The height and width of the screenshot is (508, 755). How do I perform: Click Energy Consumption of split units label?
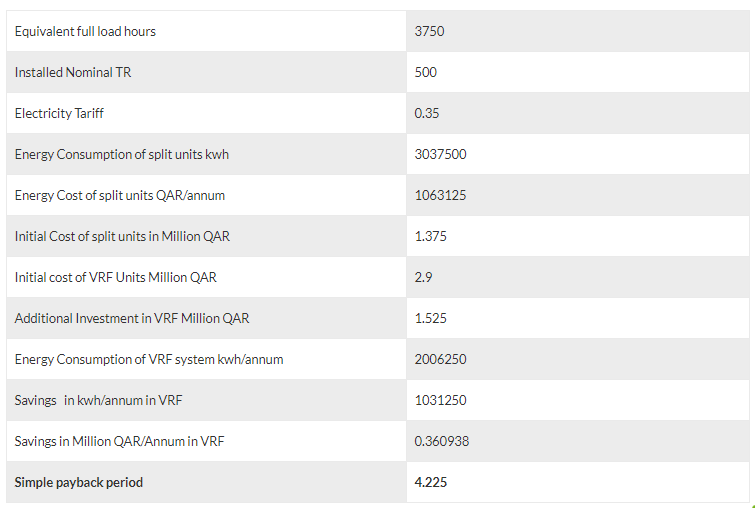122,154
